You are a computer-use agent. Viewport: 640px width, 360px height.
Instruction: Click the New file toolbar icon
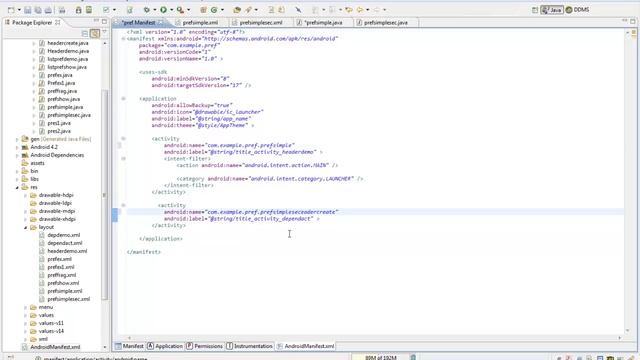[11, 10]
